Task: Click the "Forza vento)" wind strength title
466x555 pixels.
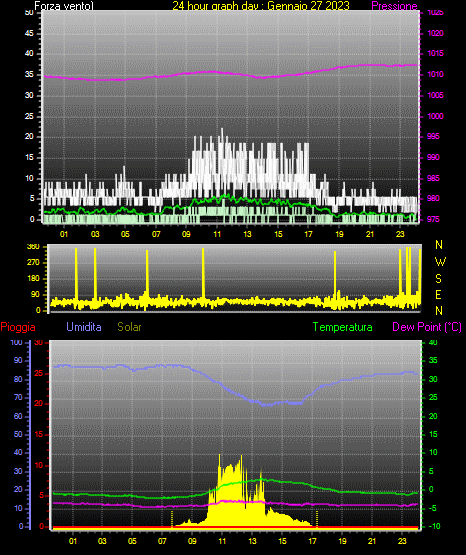Action: (x=64, y=6)
